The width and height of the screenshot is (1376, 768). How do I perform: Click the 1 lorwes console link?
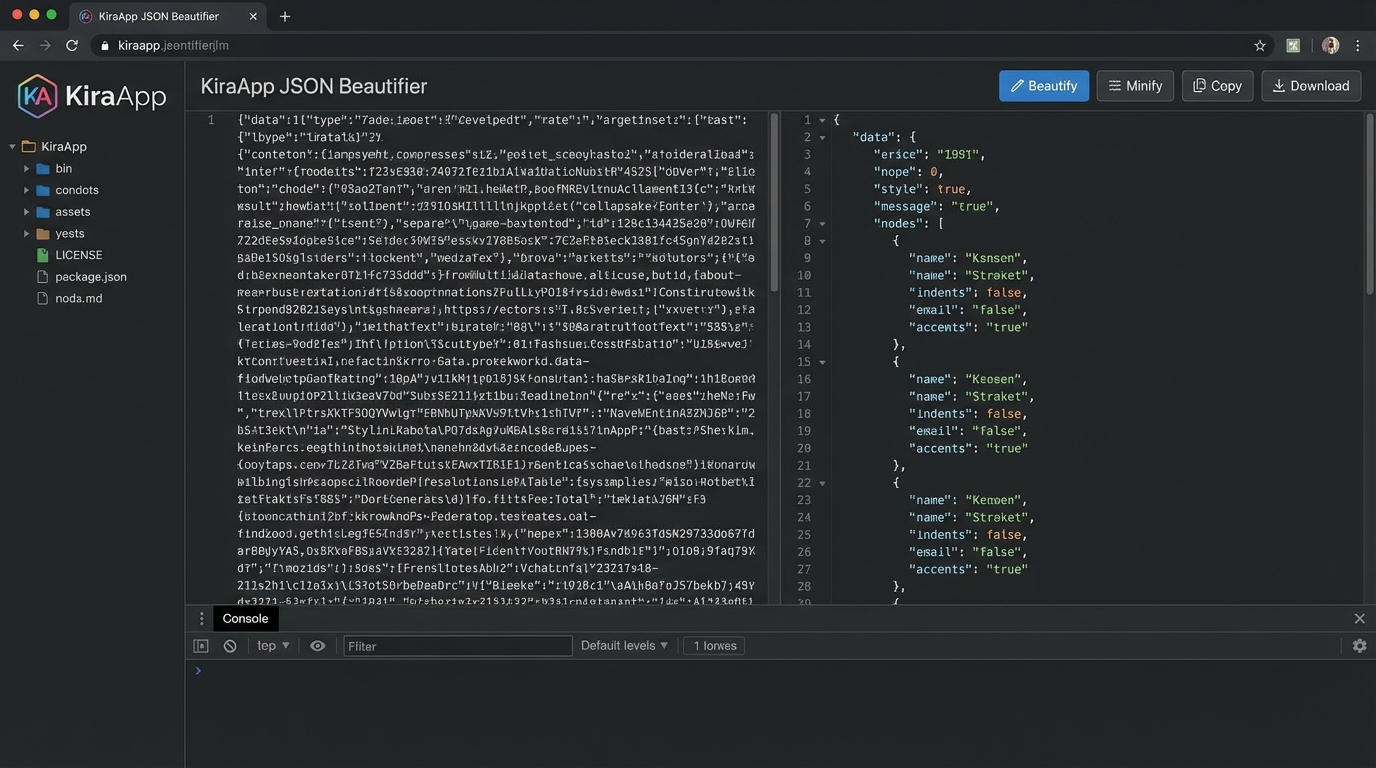[713, 645]
